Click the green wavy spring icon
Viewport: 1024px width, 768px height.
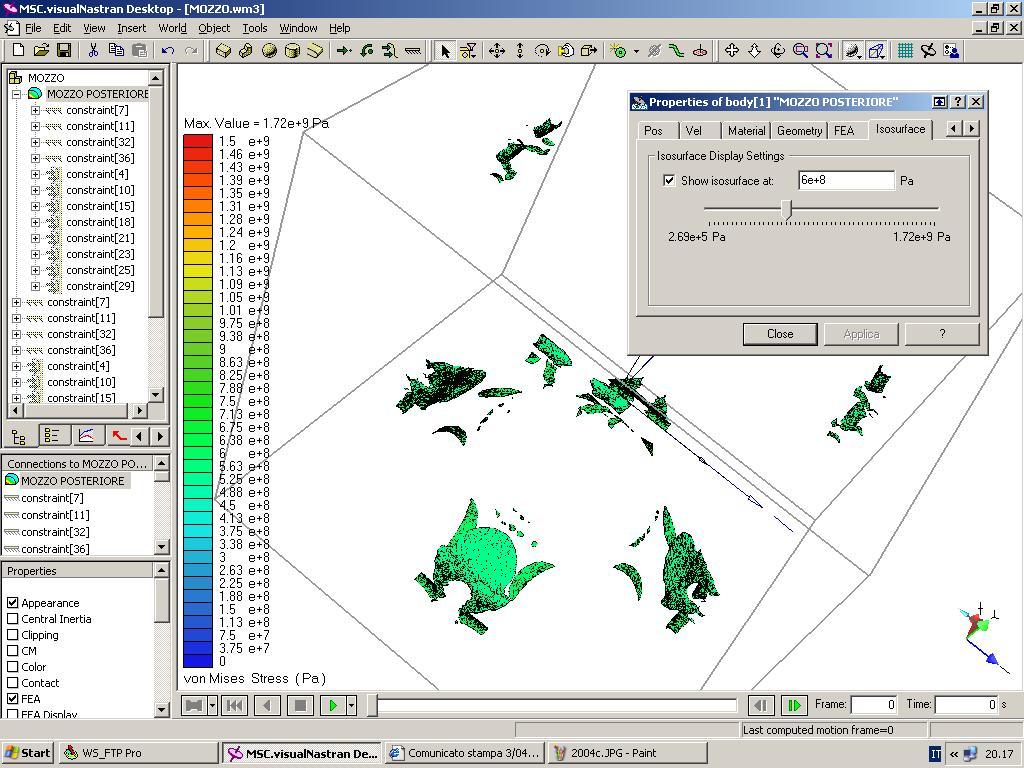[677, 50]
